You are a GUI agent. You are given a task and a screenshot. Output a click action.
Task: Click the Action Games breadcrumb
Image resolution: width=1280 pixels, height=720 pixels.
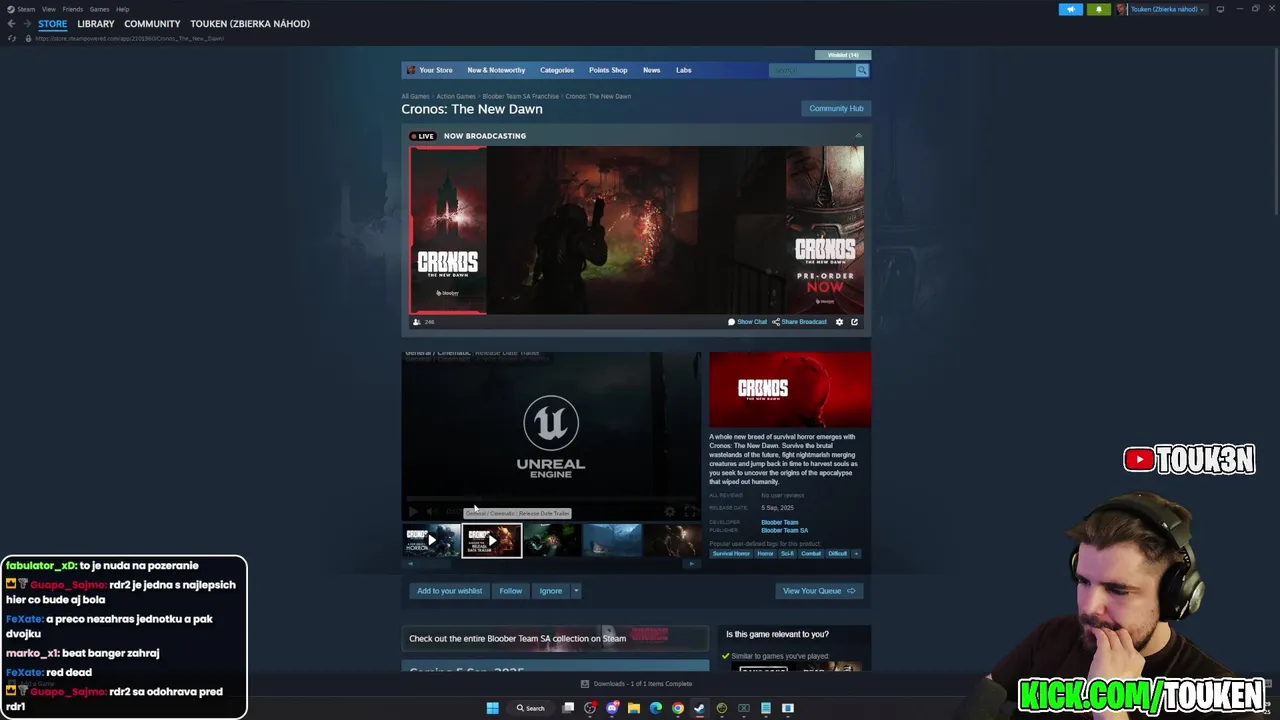456,96
